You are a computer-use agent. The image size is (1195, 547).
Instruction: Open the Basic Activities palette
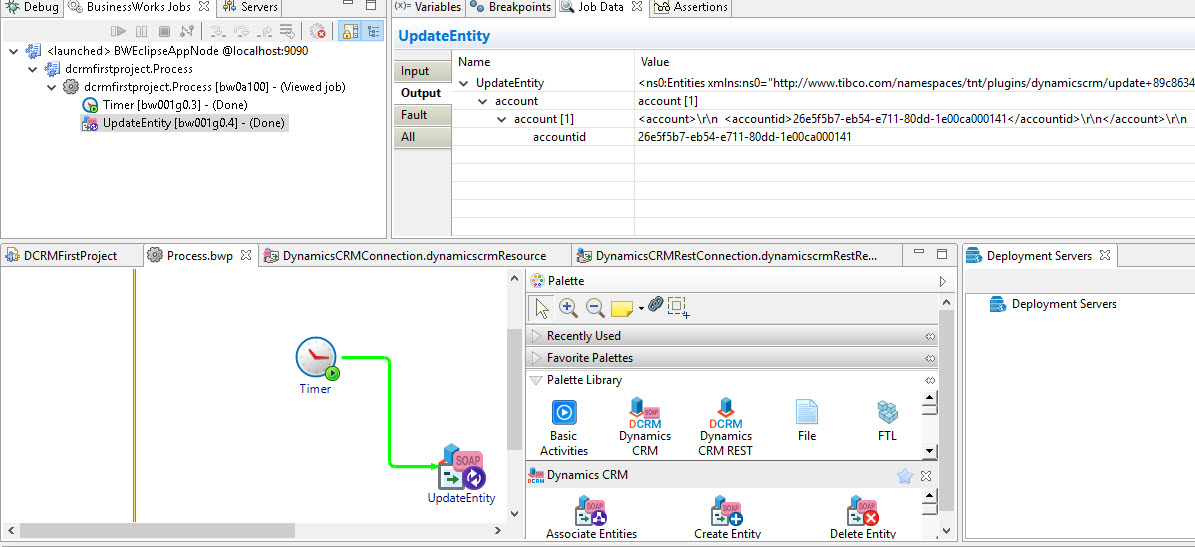pos(564,427)
